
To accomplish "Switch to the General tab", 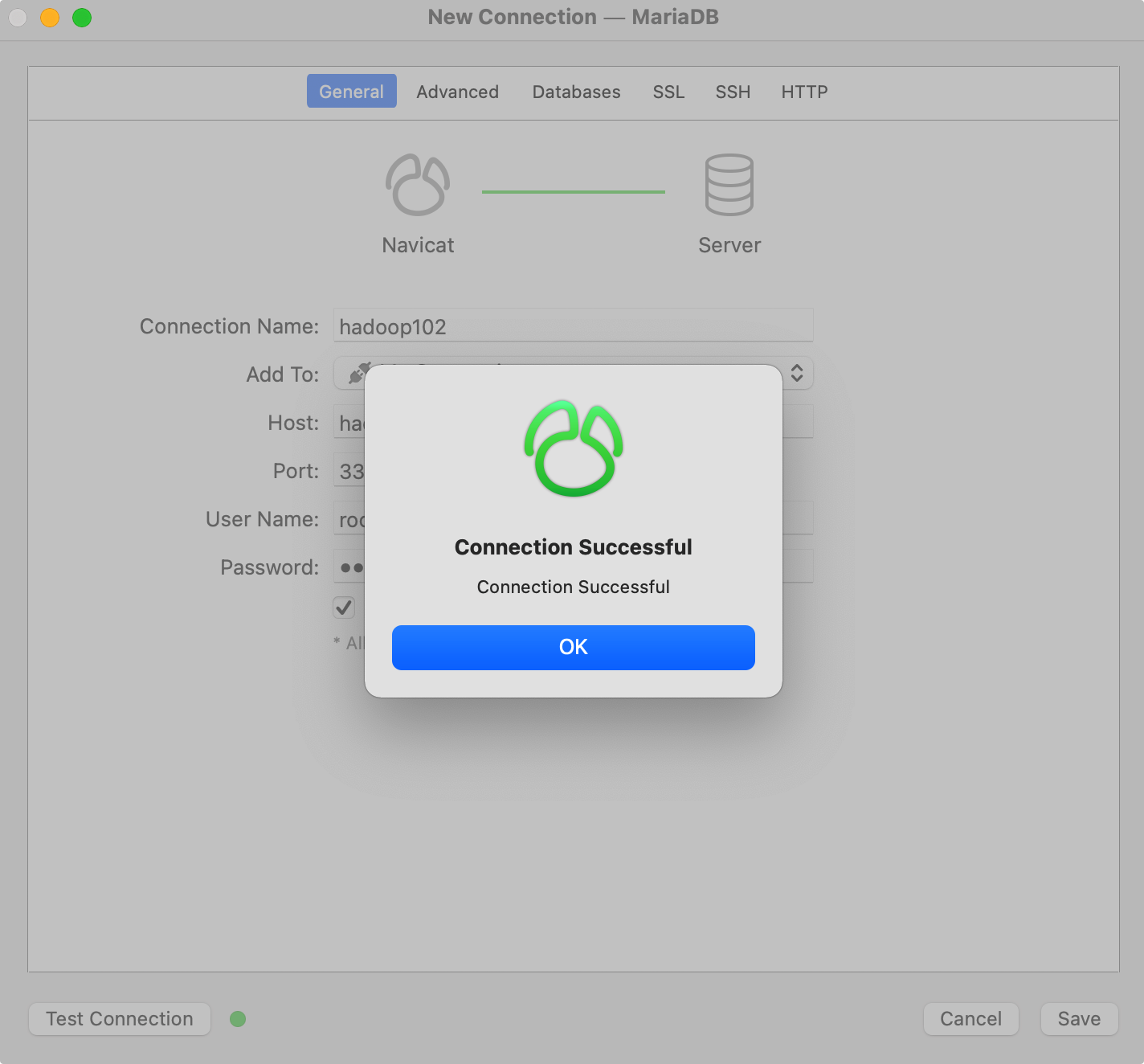I will pos(351,92).
